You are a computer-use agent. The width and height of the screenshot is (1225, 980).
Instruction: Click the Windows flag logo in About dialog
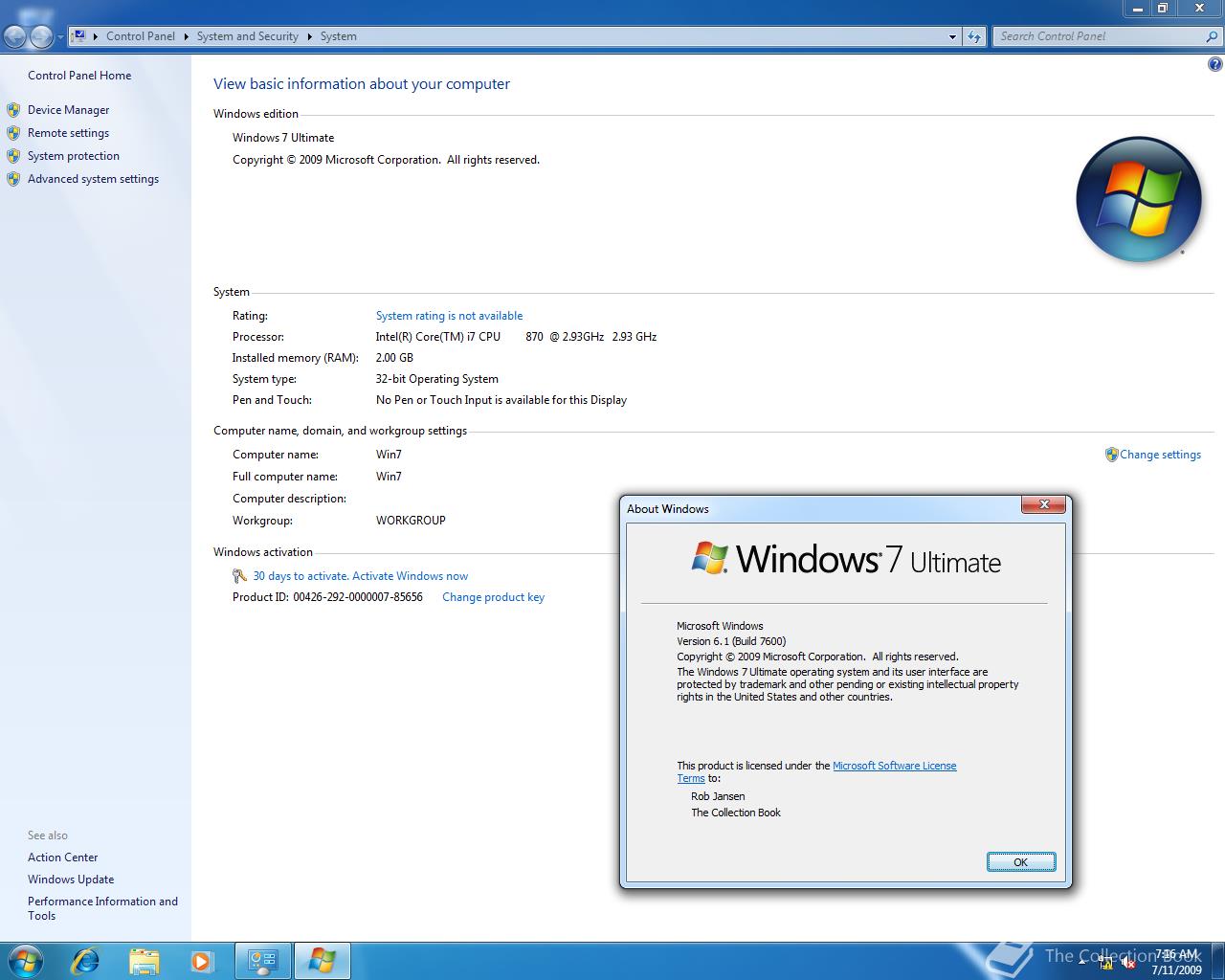coord(709,558)
